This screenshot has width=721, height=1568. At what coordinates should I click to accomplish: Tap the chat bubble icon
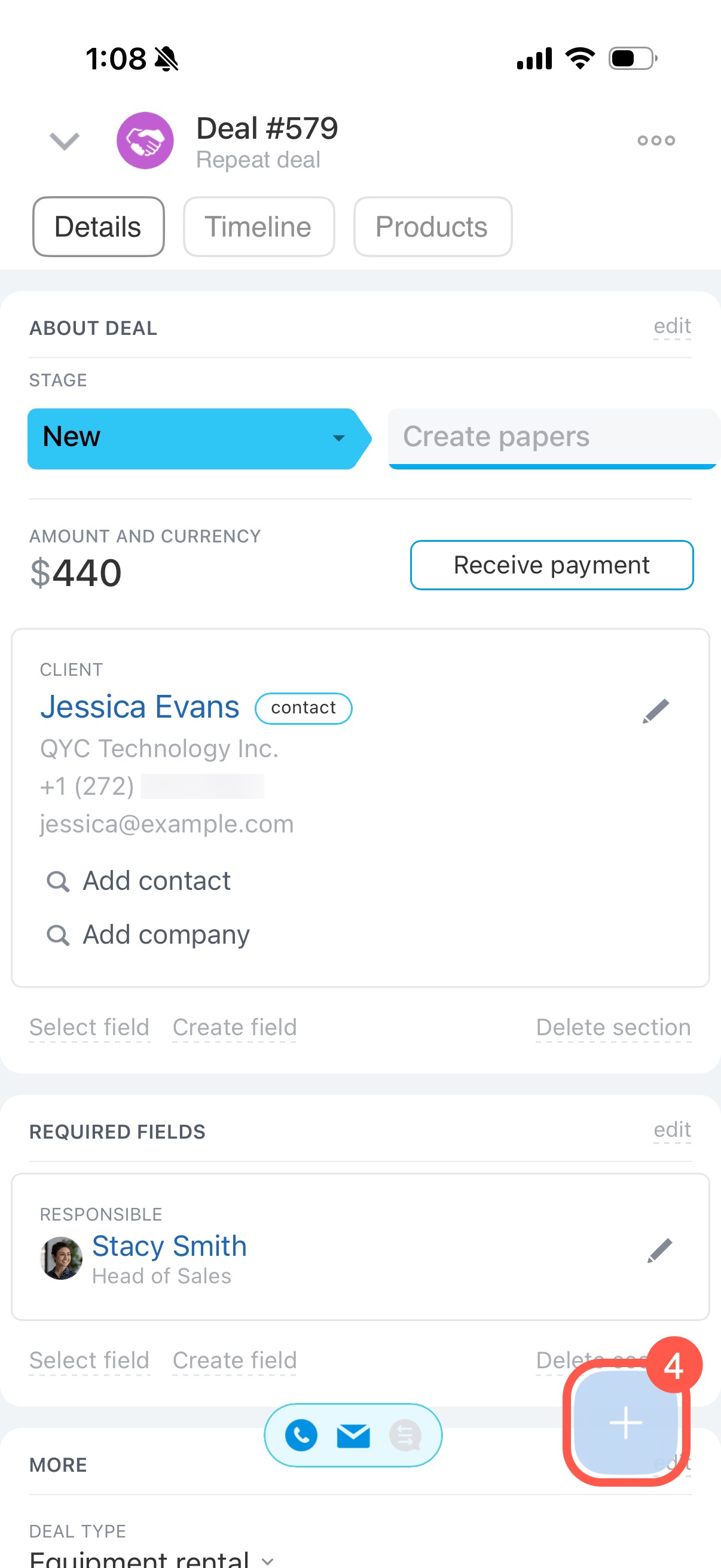pyautogui.click(x=405, y=1435)
